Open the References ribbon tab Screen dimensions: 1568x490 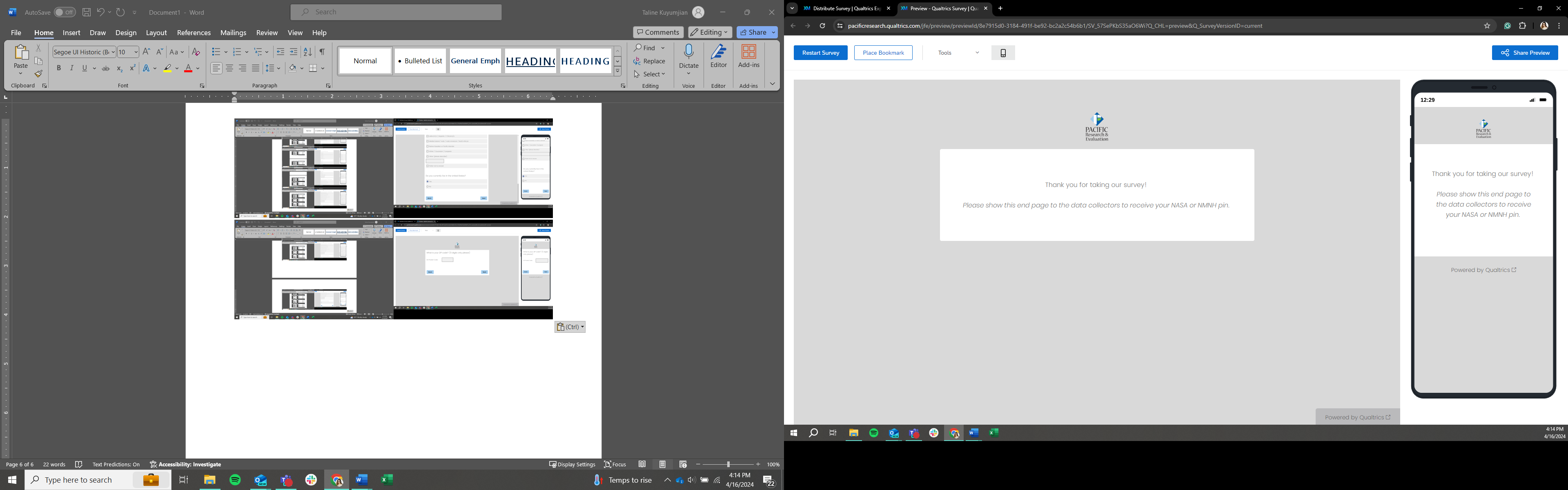pyautogui.click(x=194, y=33)
